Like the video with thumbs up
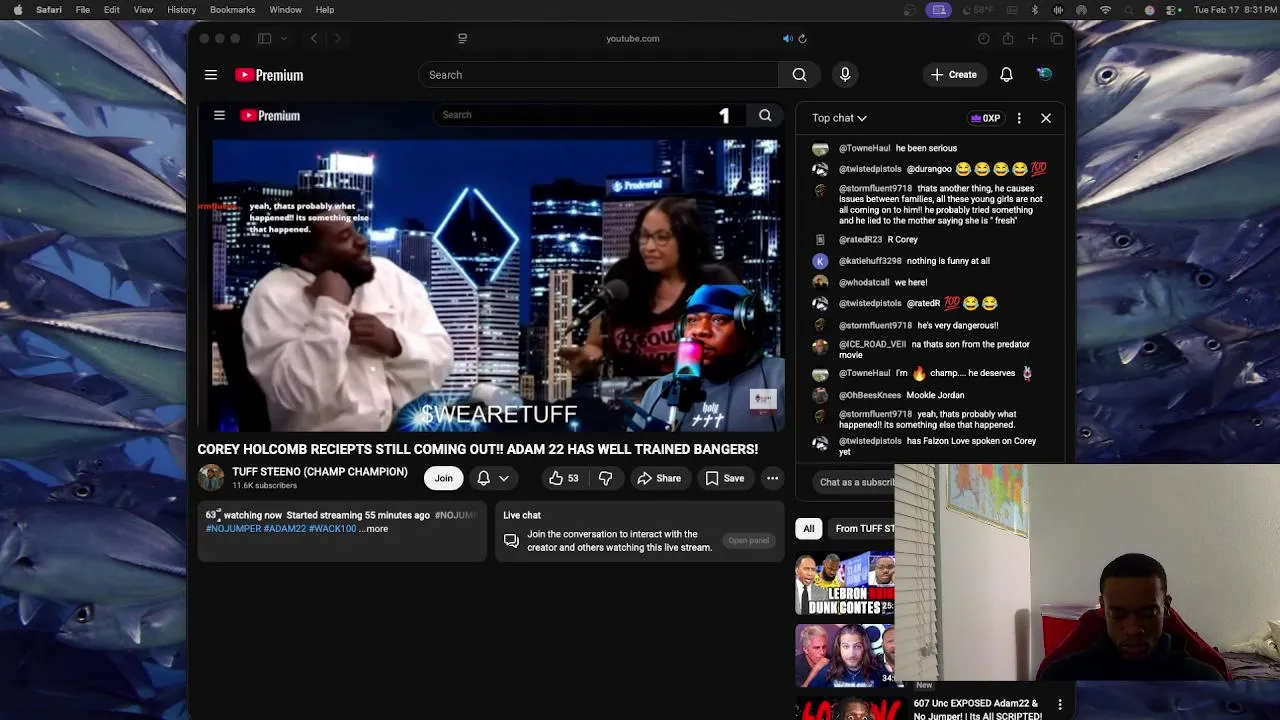The image size is (1280, 720). pos(564,478)
